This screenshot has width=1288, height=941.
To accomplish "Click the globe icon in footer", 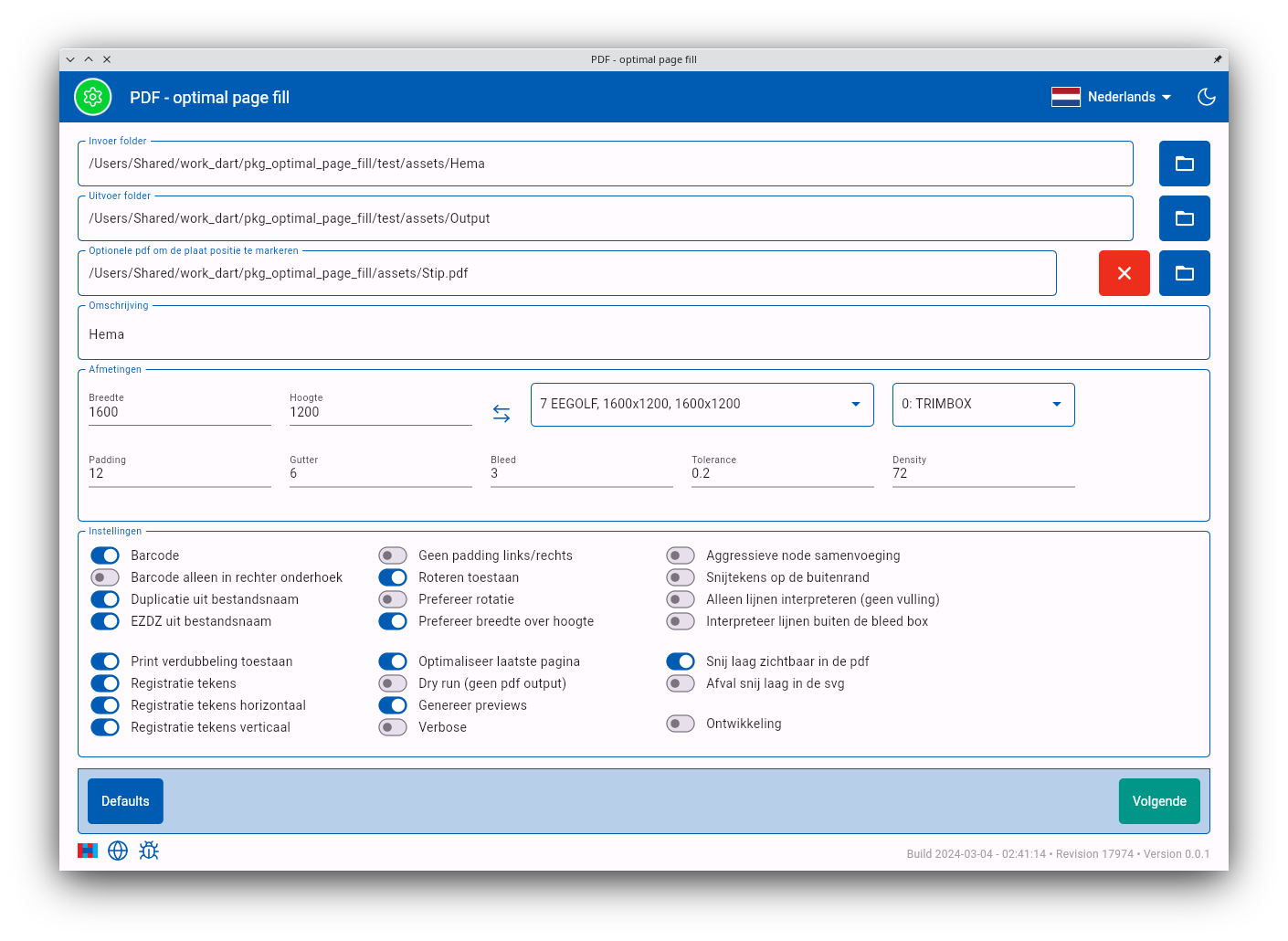I will coord(118,851).
